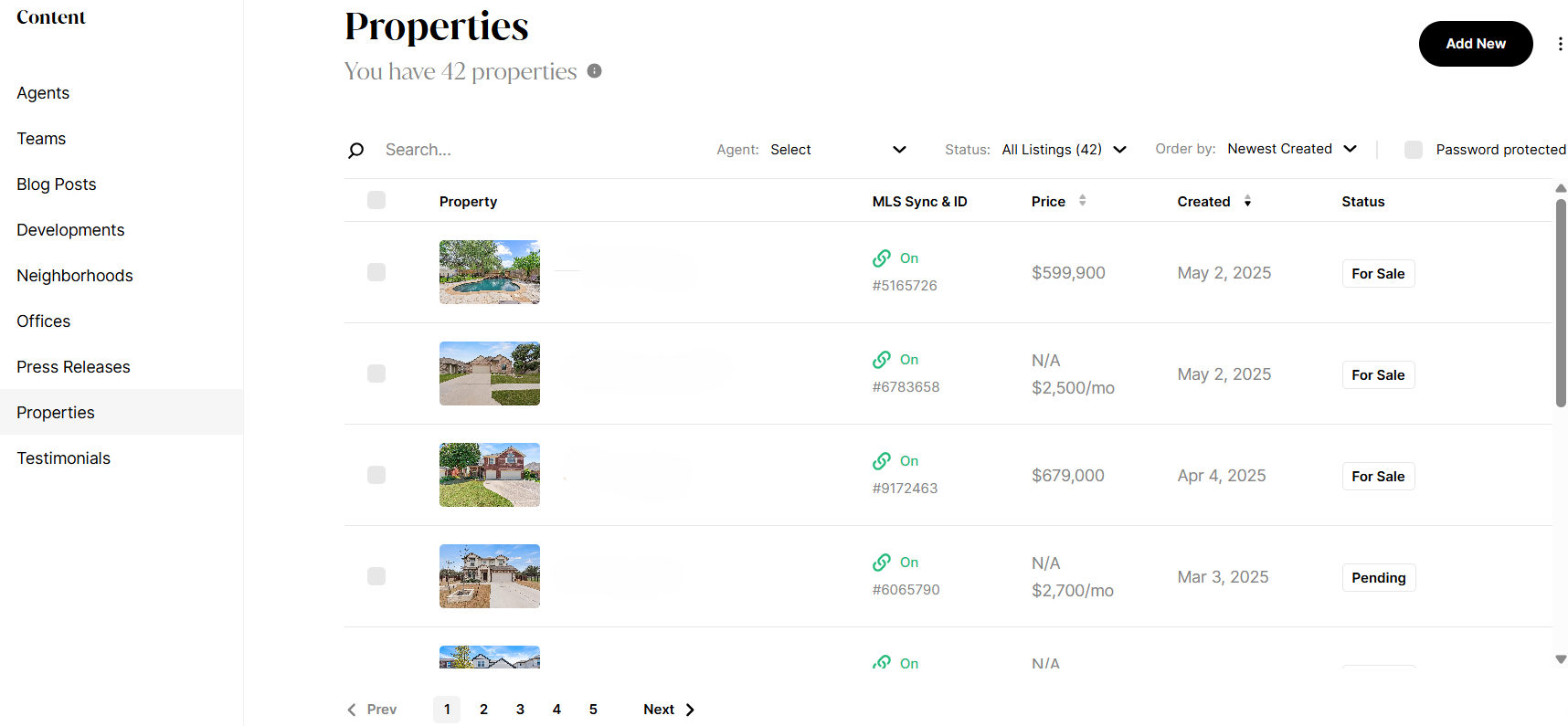Click the info icon beside property count
This screenshot has height=726, width=1568.
click(594, 70)
